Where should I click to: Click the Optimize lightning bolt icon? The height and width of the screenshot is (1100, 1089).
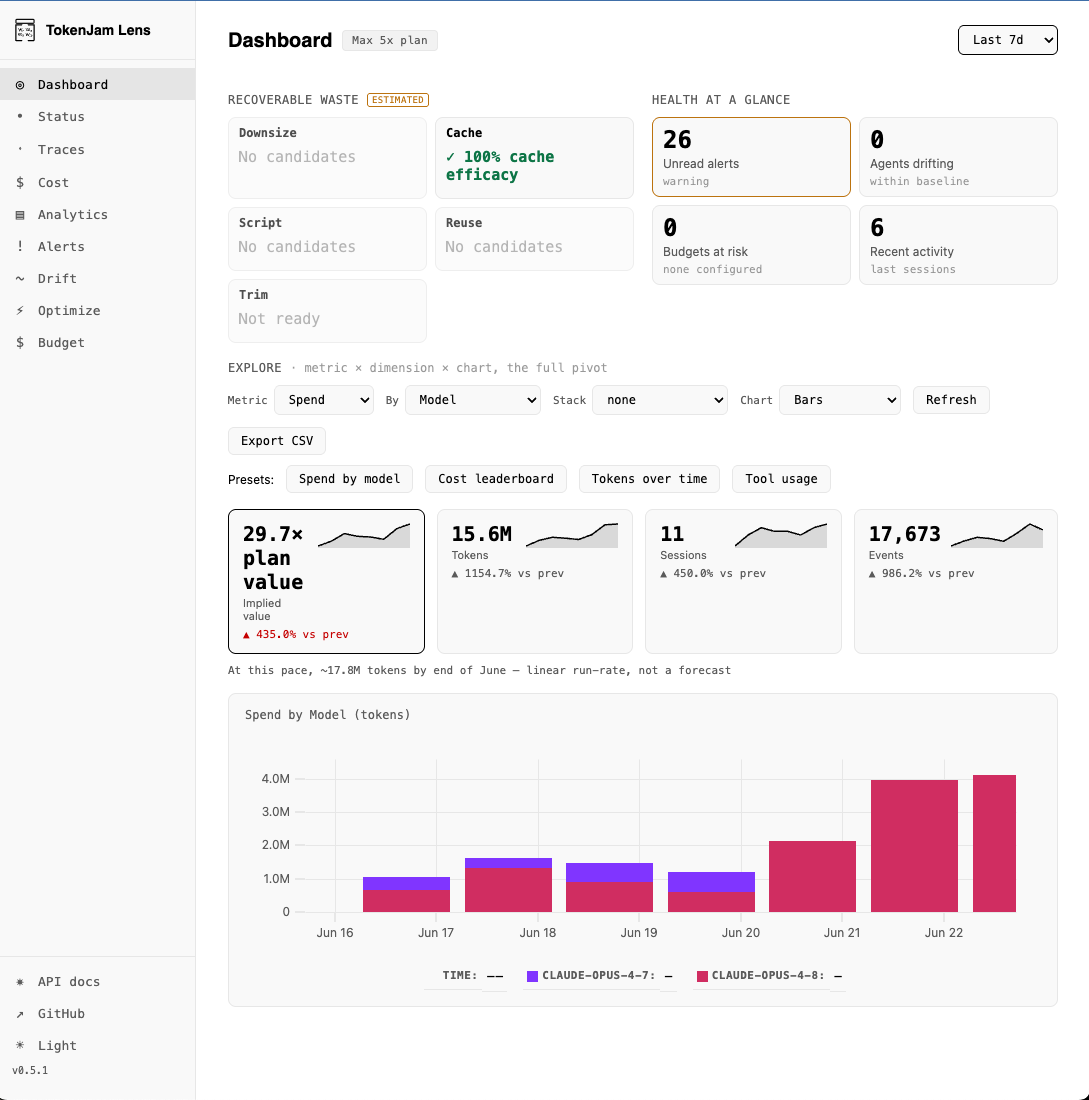[20, 310]
